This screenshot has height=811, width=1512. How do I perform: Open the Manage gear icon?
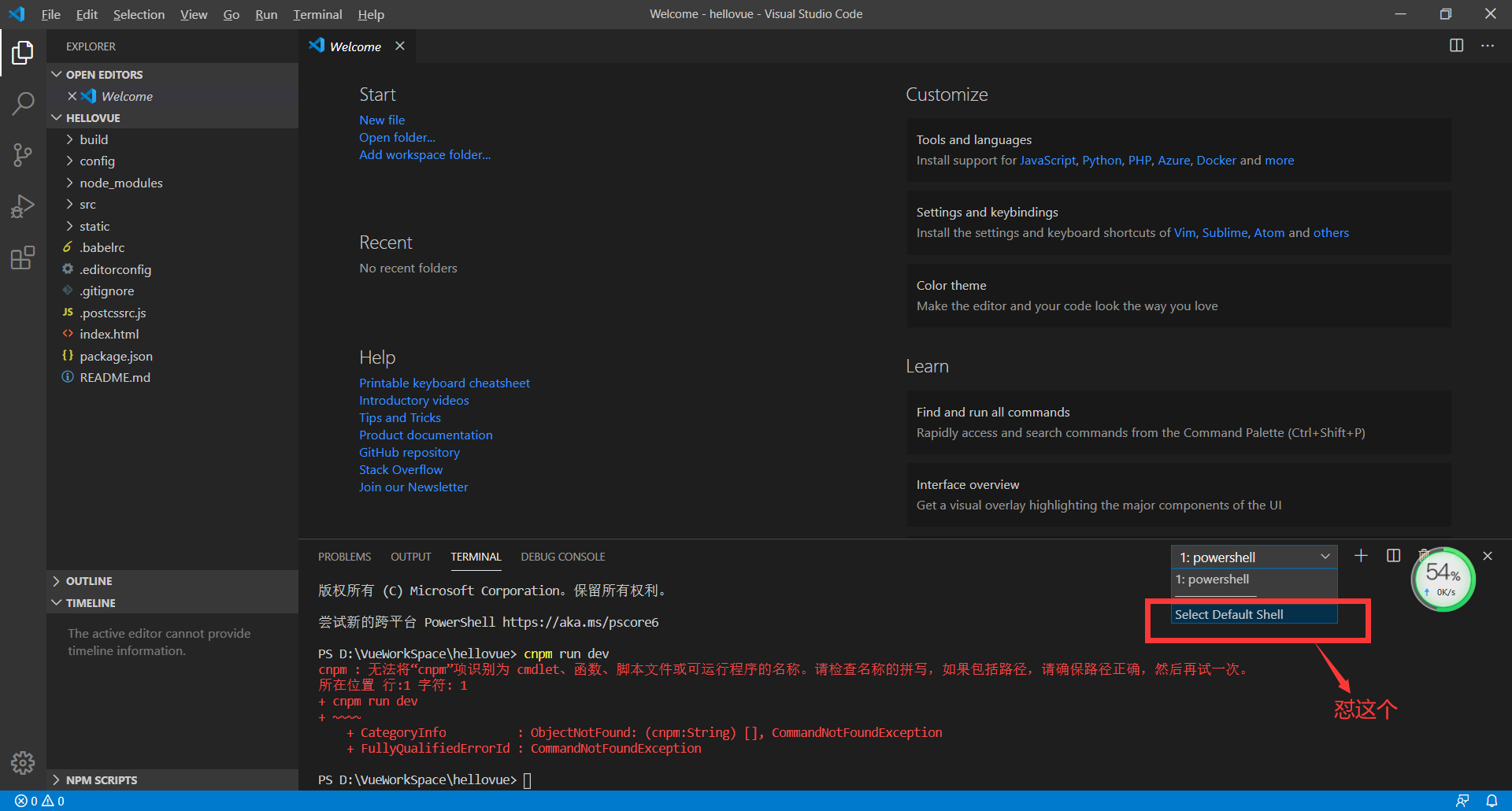23,762
